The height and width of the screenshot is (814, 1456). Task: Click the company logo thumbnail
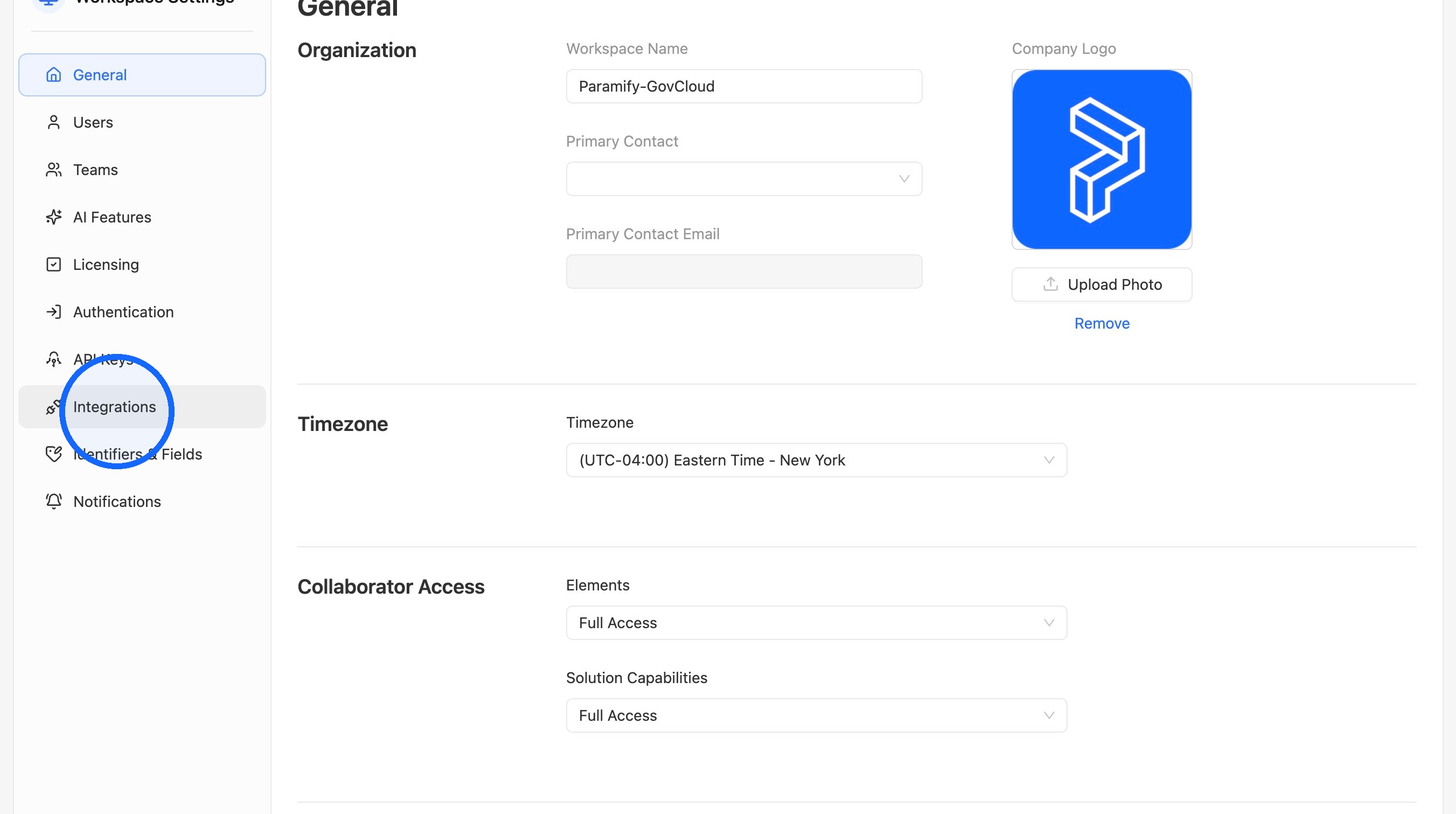1102,159
